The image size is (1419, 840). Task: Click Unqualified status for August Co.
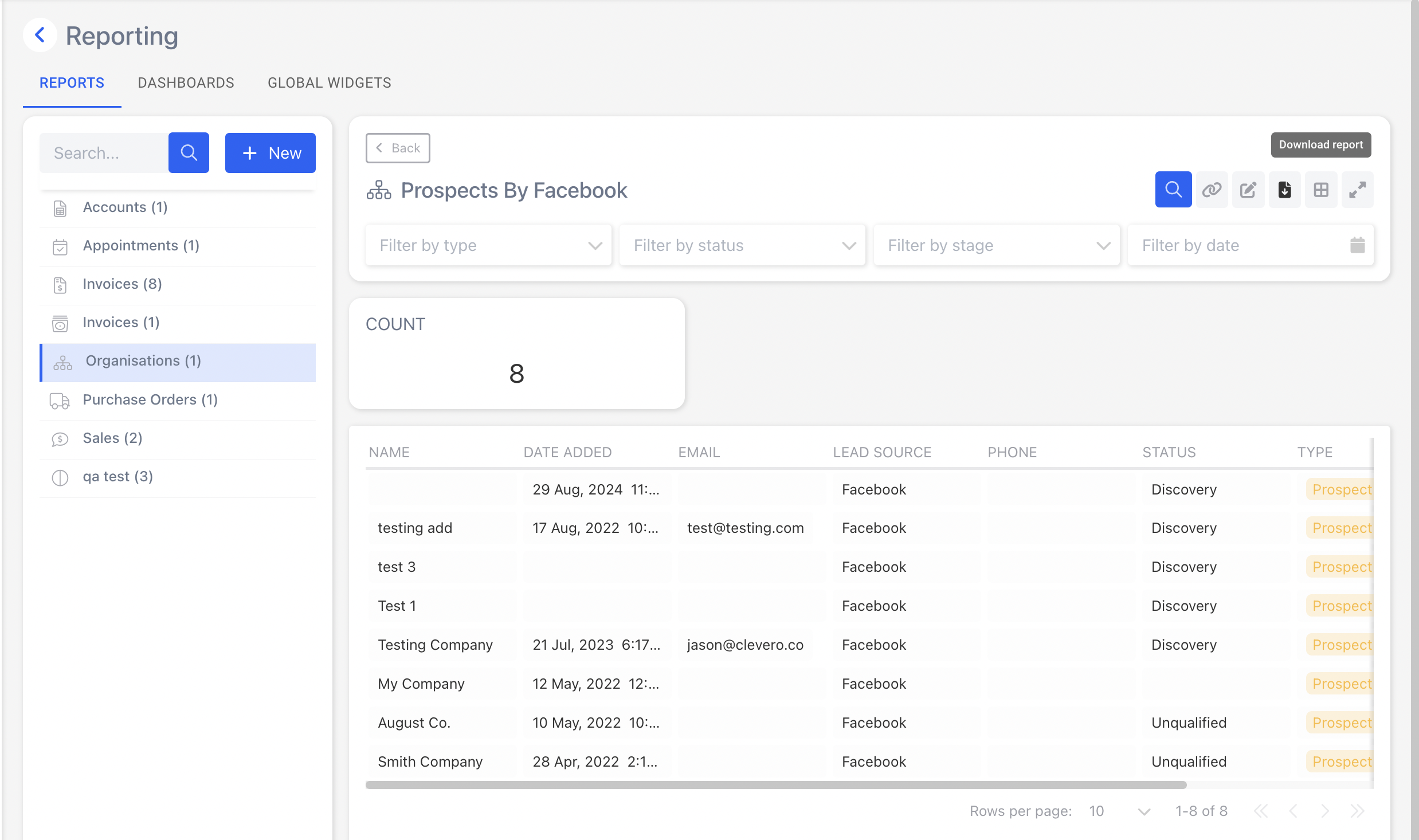point(1189,723)
